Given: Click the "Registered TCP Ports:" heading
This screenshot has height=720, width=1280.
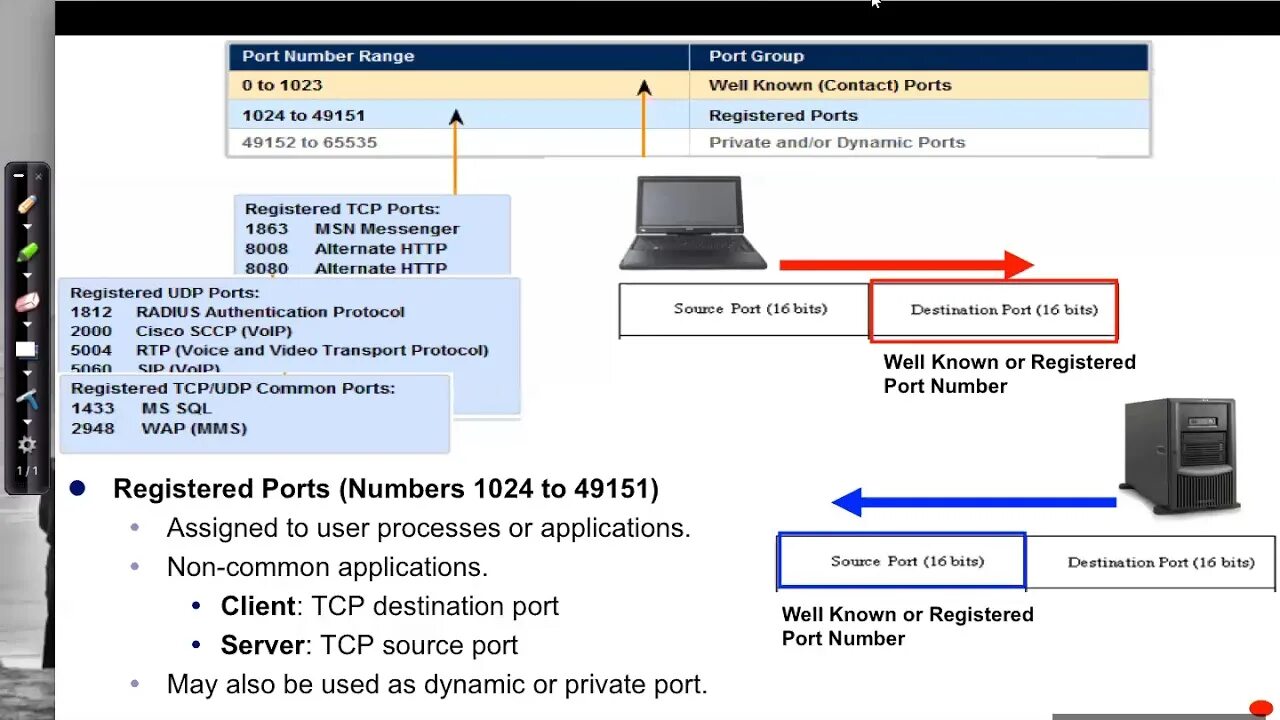Looking at the screenshot, I should 342,209.
